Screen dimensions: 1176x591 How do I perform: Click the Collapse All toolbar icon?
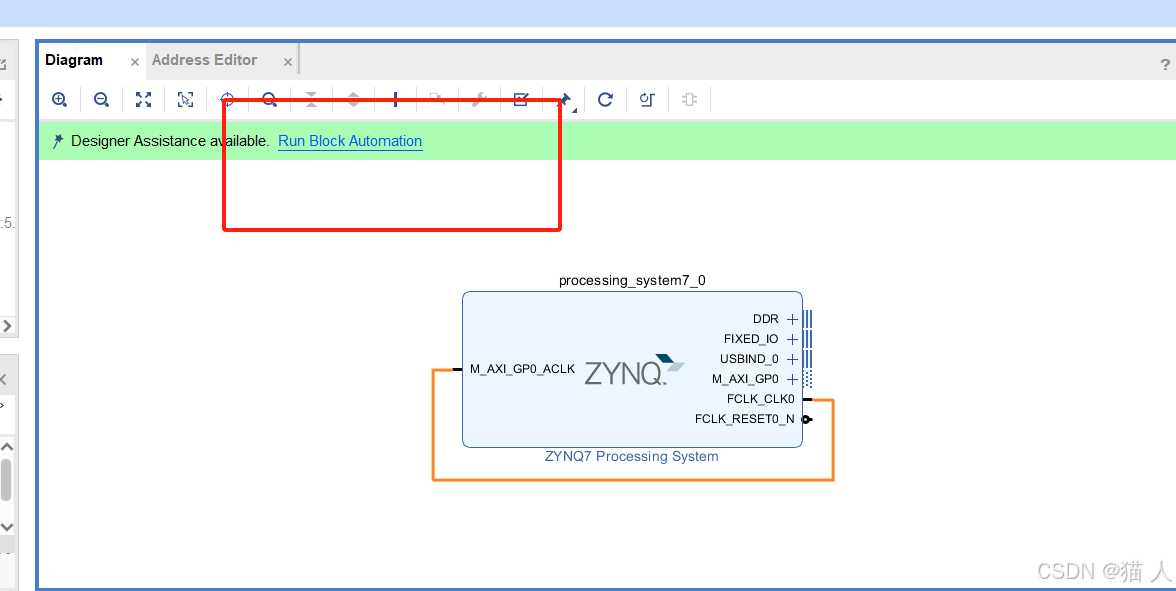point(311,99)
